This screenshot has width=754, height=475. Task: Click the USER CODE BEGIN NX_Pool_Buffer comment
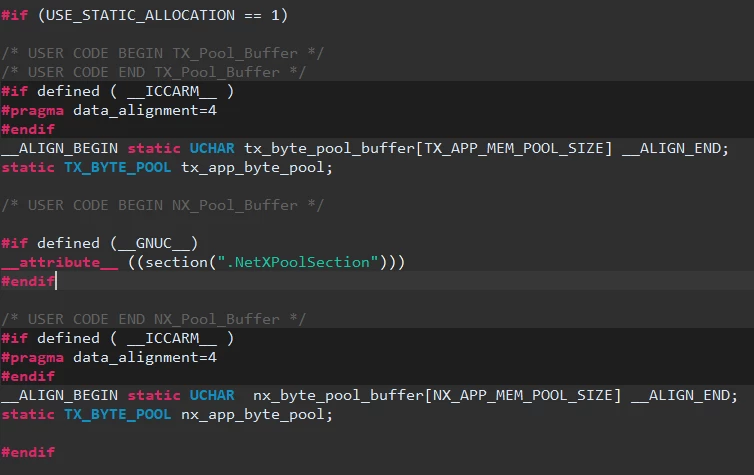coord(163,205)
